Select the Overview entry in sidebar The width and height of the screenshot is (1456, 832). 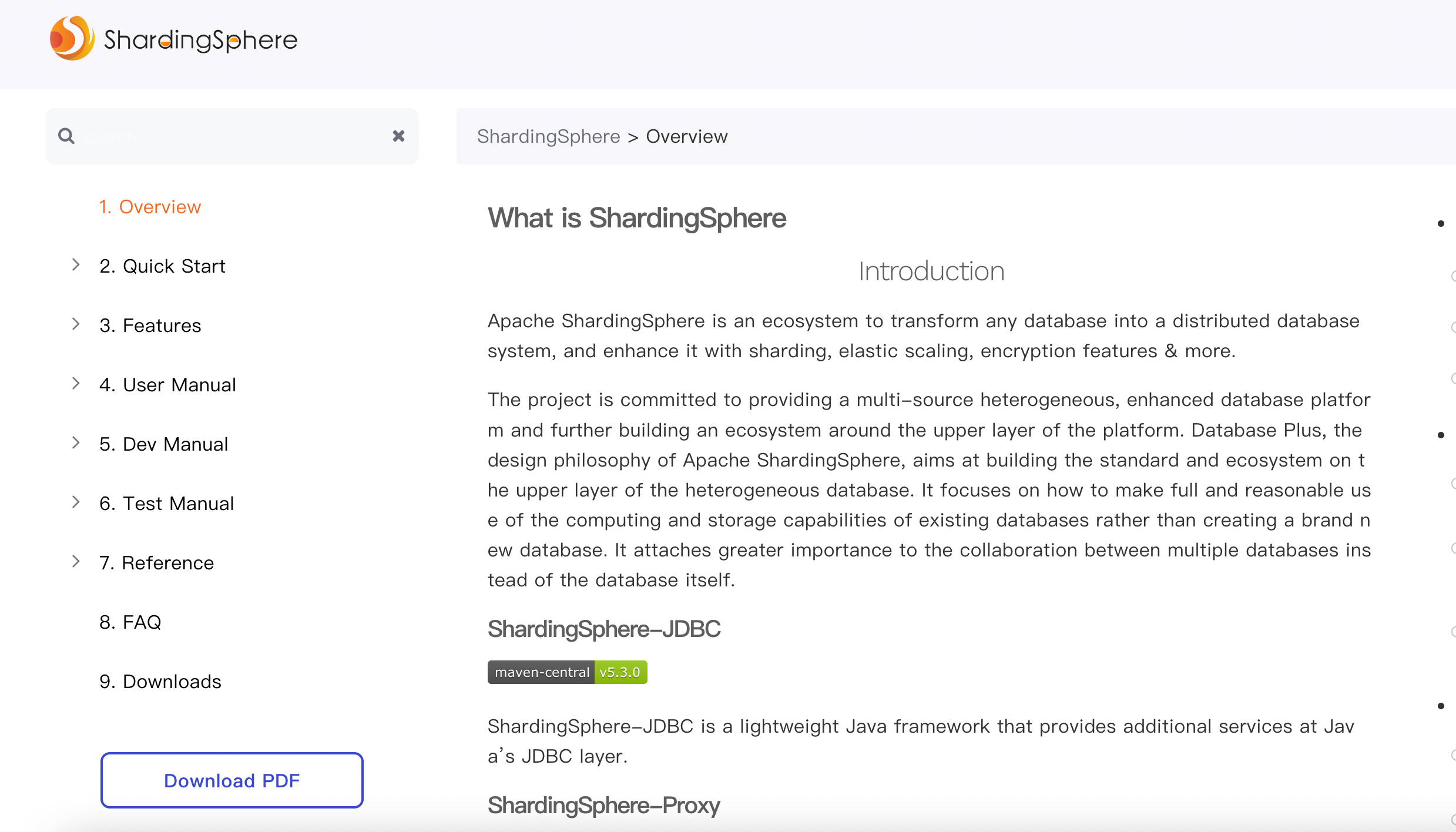coord(150,207)
